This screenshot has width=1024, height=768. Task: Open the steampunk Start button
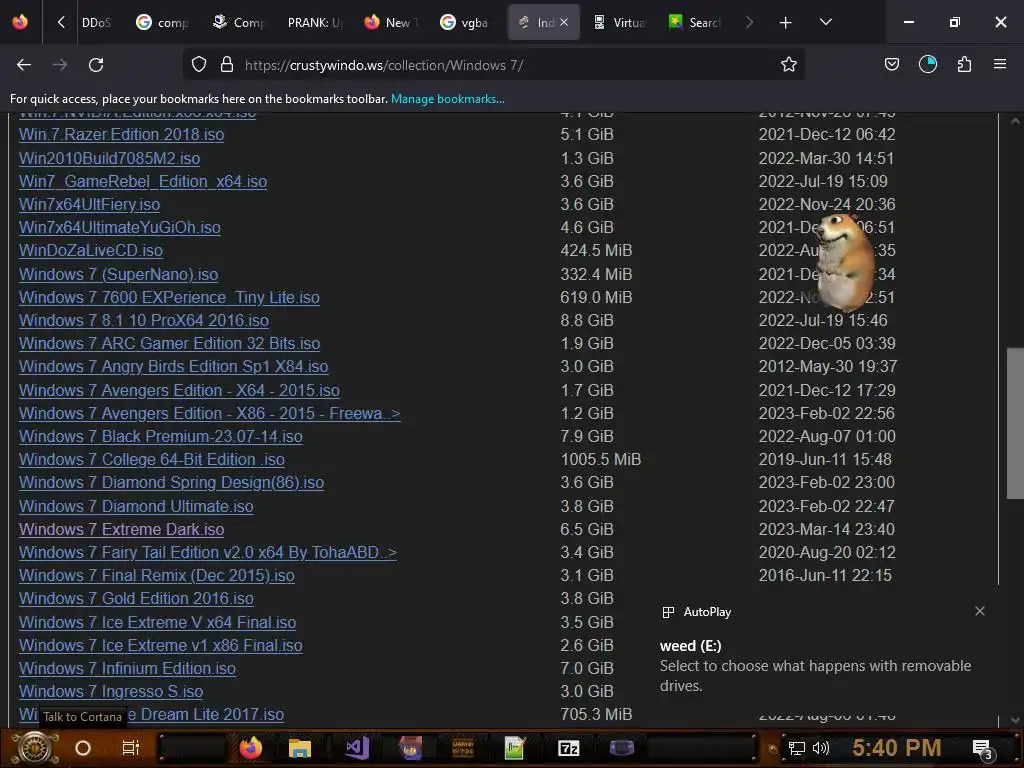(x=35, y=748)
